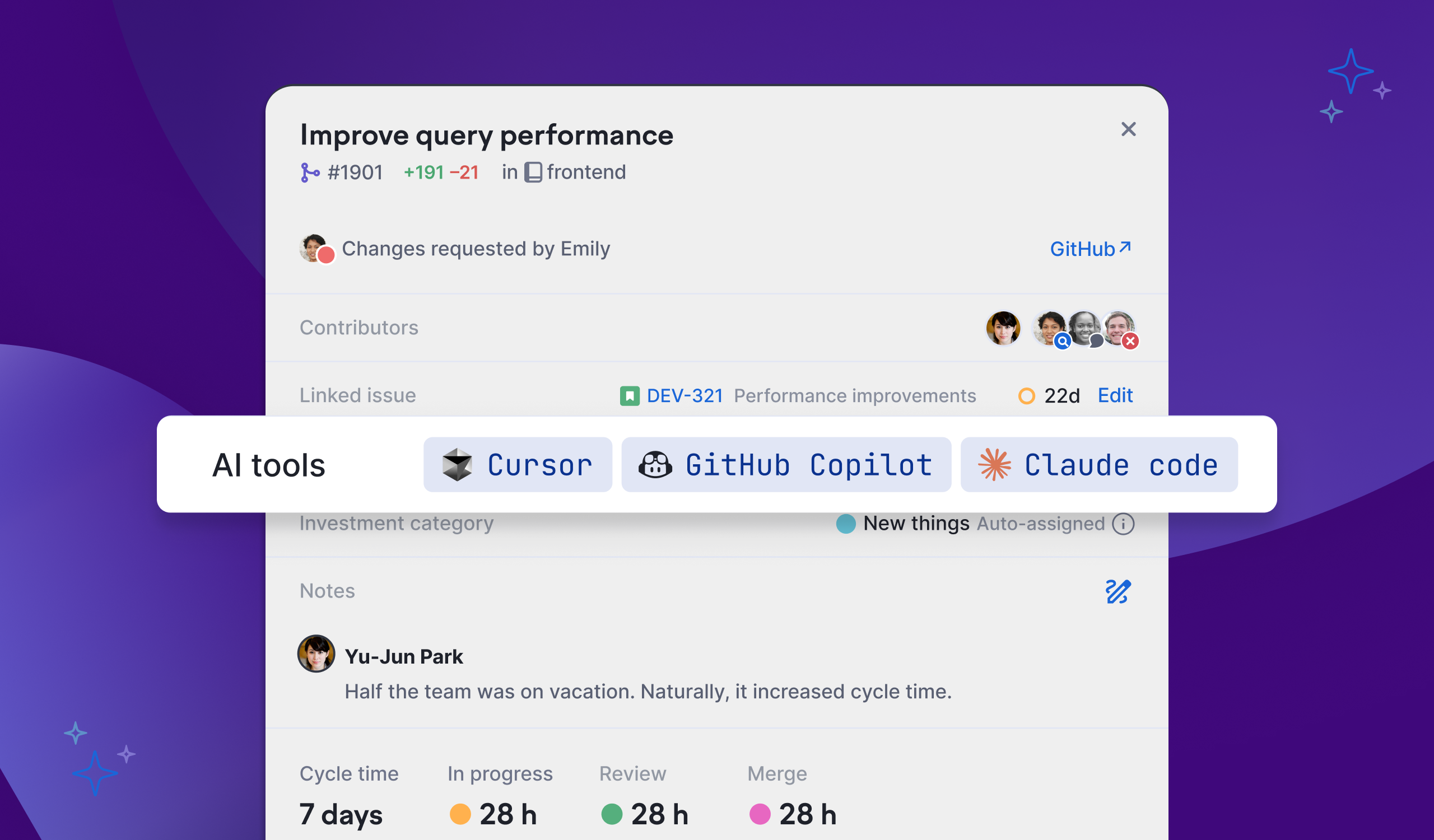The height and width of the screenshot is (840, 1434).
Task: Click the green Review status dot
Action: (612, 814)
